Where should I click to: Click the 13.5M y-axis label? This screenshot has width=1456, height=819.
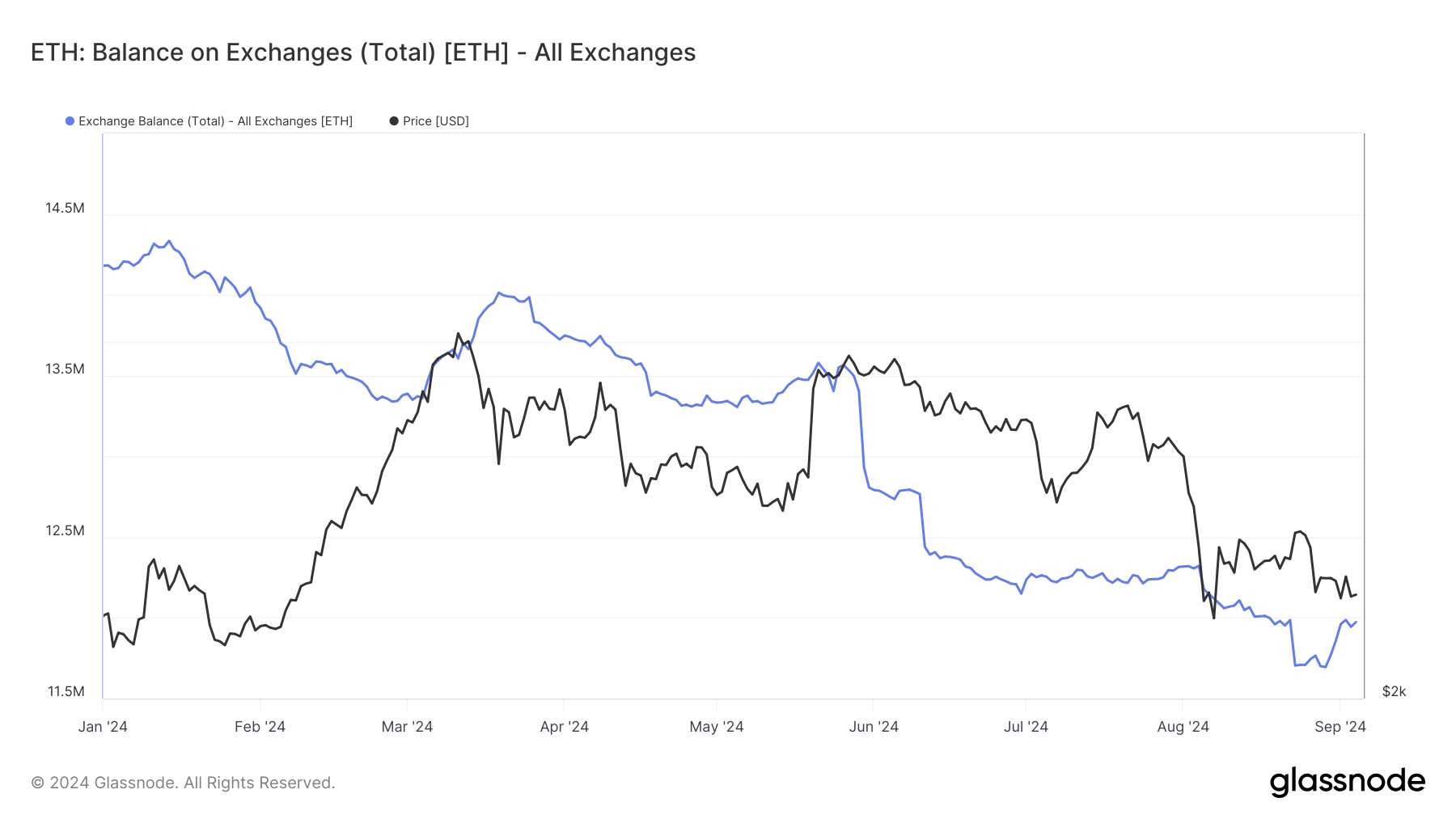tap(65, 369)
